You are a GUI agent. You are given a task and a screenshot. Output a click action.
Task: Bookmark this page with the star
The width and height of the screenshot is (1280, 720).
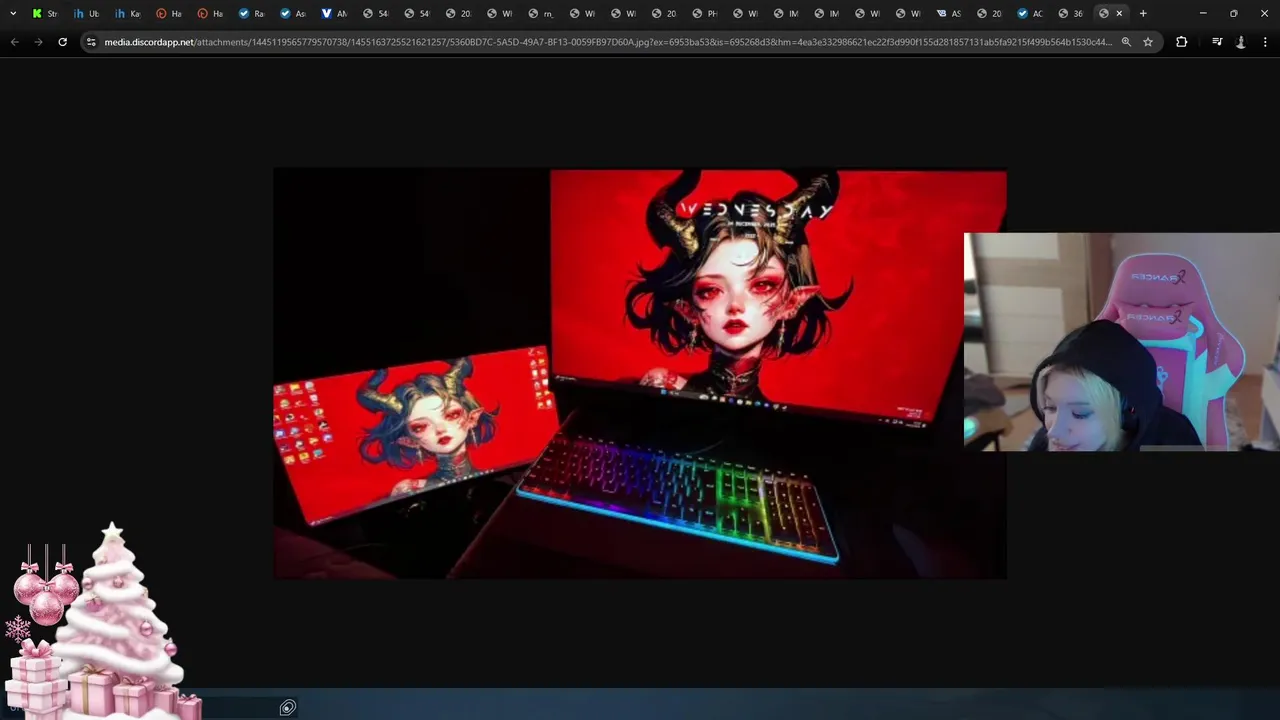coord(1148,42)
